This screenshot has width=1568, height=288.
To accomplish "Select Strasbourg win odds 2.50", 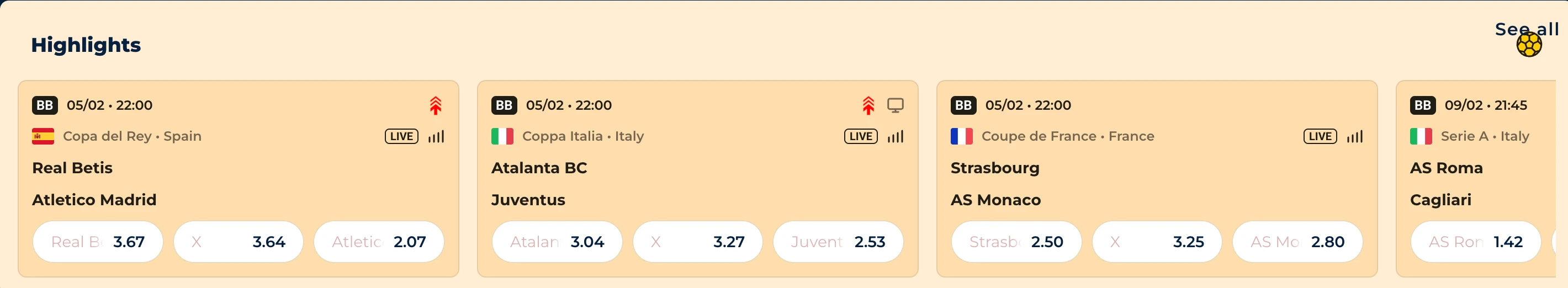I will click(x=1016, y=242).
